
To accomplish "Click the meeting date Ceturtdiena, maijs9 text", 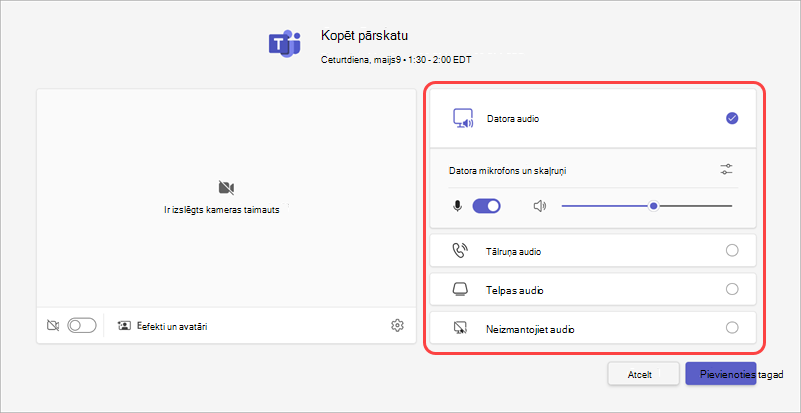I will pyautogui.click(x=361, y=60).
